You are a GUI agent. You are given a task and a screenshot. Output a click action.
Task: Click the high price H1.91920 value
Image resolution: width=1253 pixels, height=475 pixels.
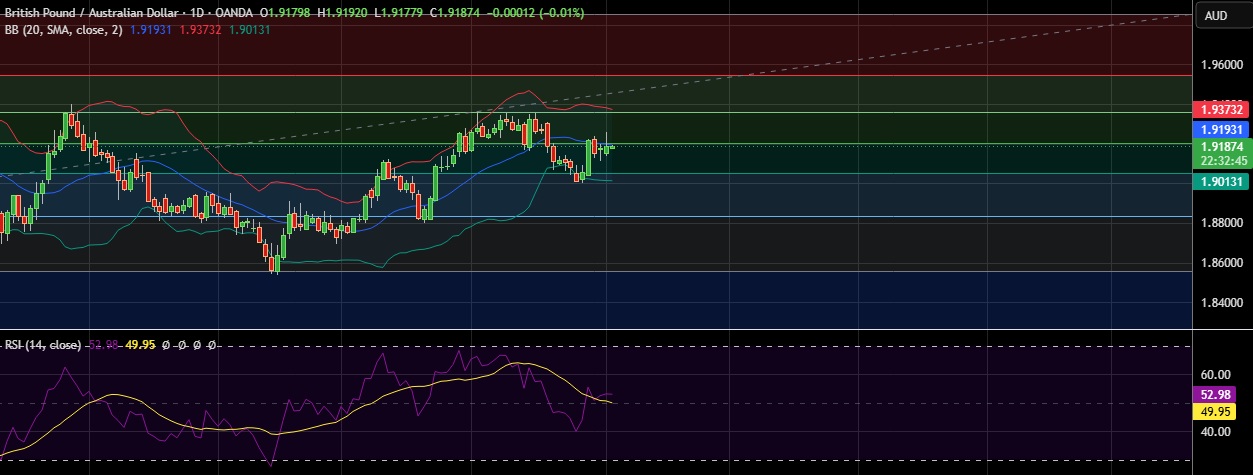[x=344, y=13]
